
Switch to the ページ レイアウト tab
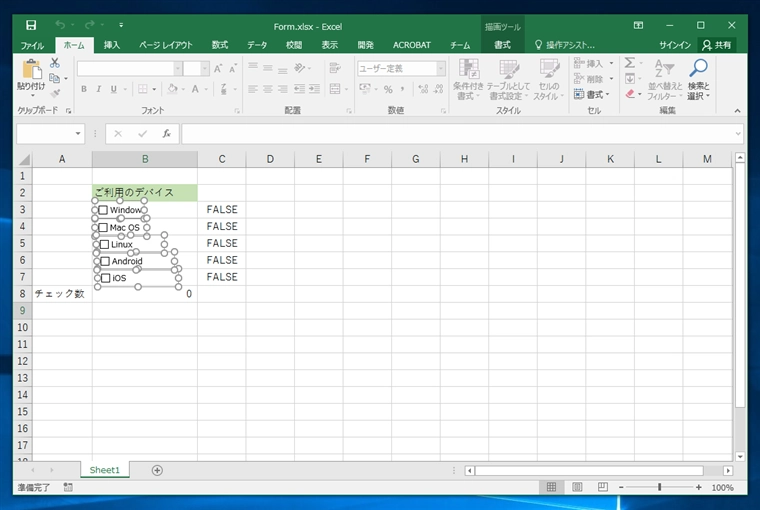click(x=166, y=45)
